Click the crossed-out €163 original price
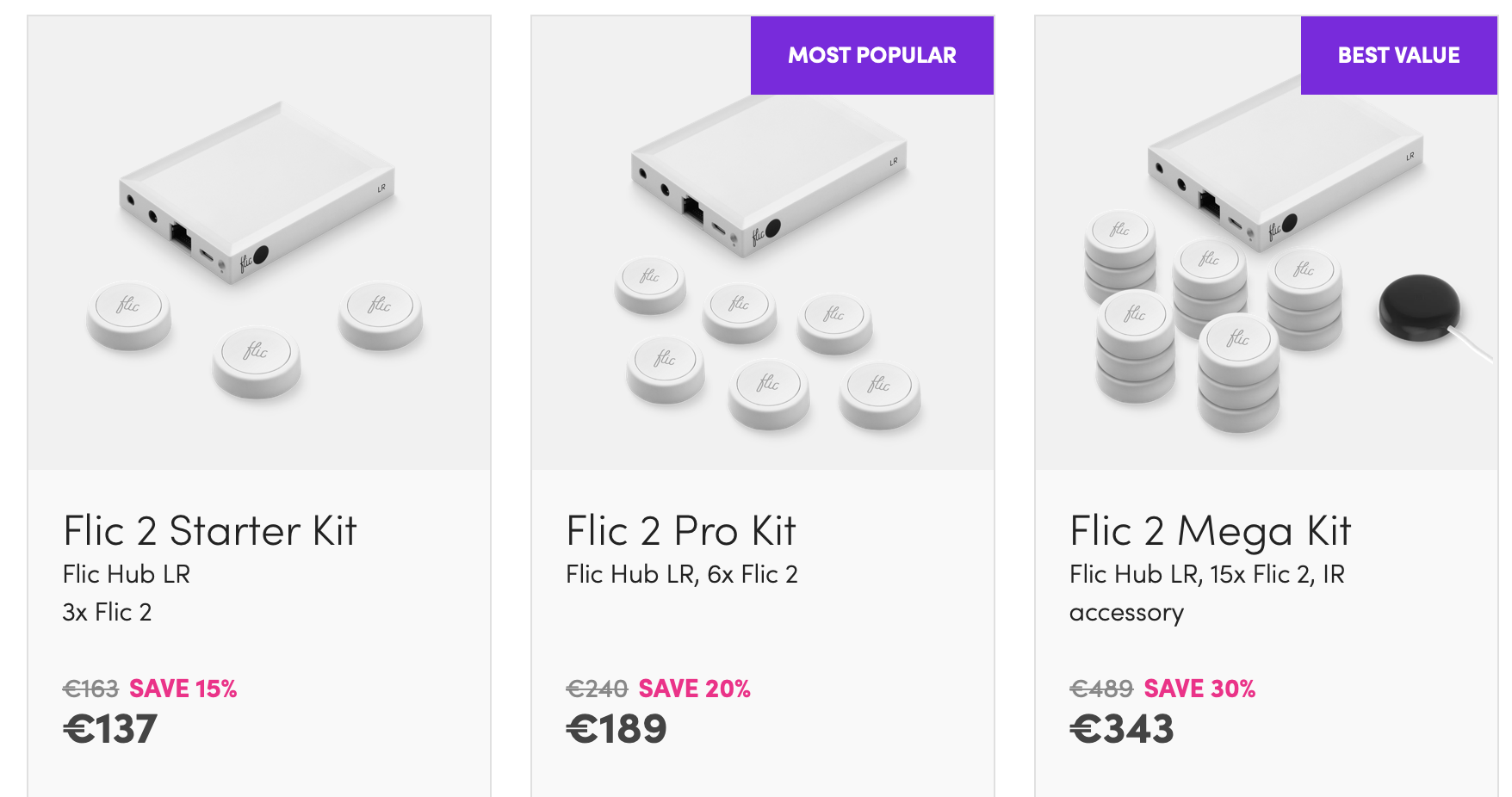The width and height of the screenshot is (1512, 797). point(90,689)
